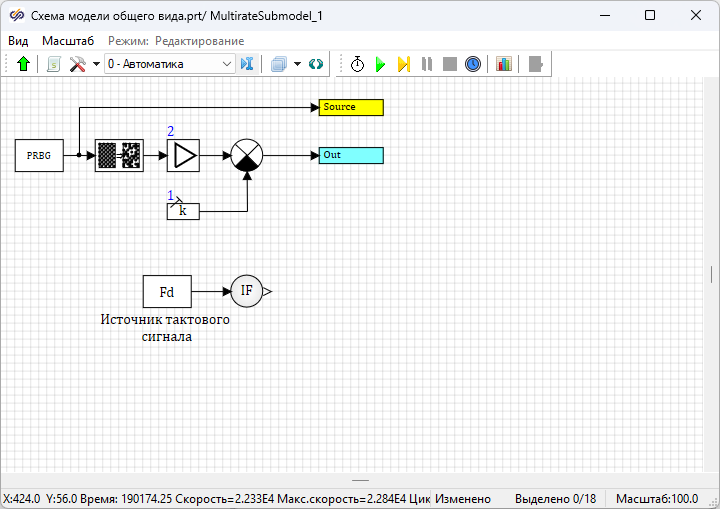Open the '0 - Автоматика' layer combo box

[169, 64]
